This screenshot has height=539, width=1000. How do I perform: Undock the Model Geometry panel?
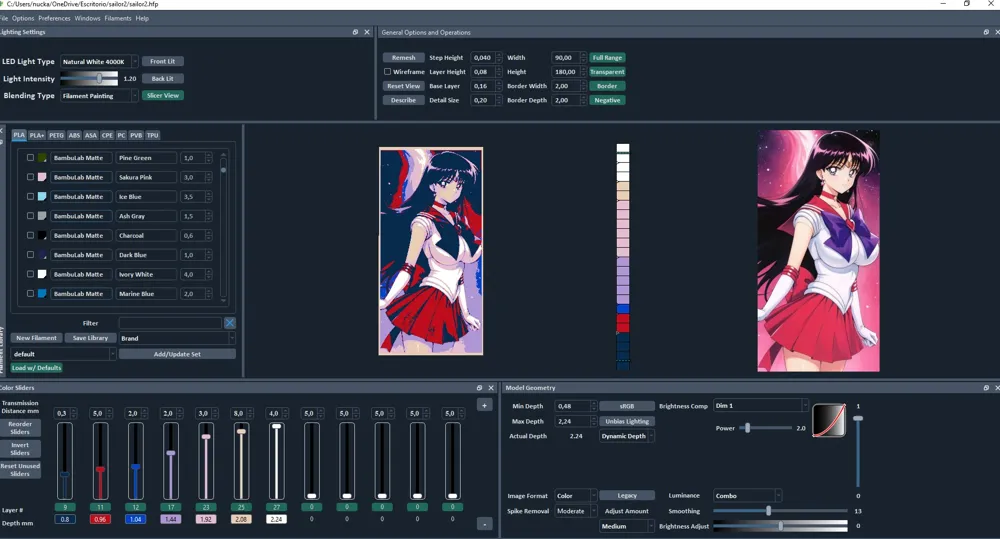pyautogui.click(x=986, y=388)
